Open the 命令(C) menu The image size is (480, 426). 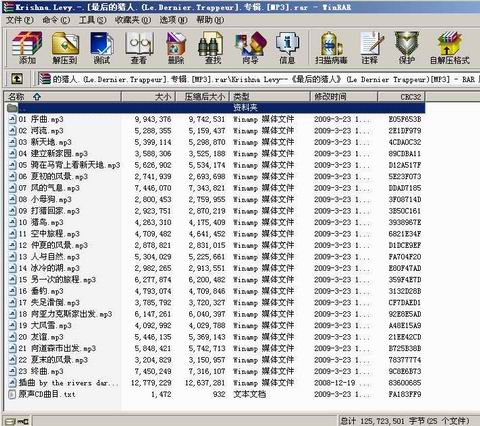[56, 20]
